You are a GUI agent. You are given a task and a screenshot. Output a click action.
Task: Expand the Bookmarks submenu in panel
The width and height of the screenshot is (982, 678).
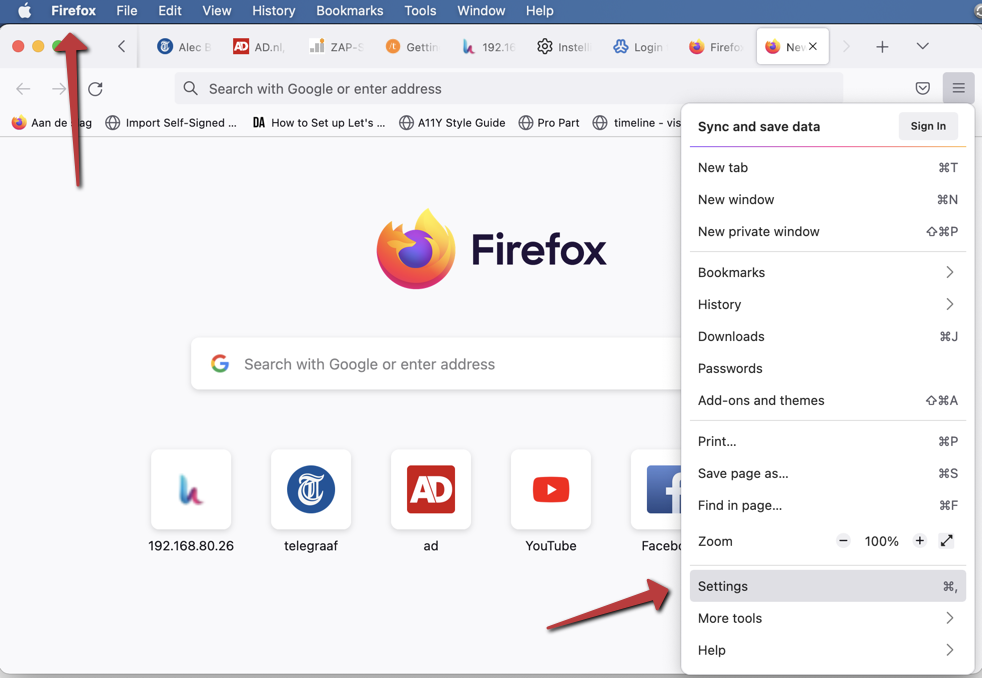[x=827, y=272]
